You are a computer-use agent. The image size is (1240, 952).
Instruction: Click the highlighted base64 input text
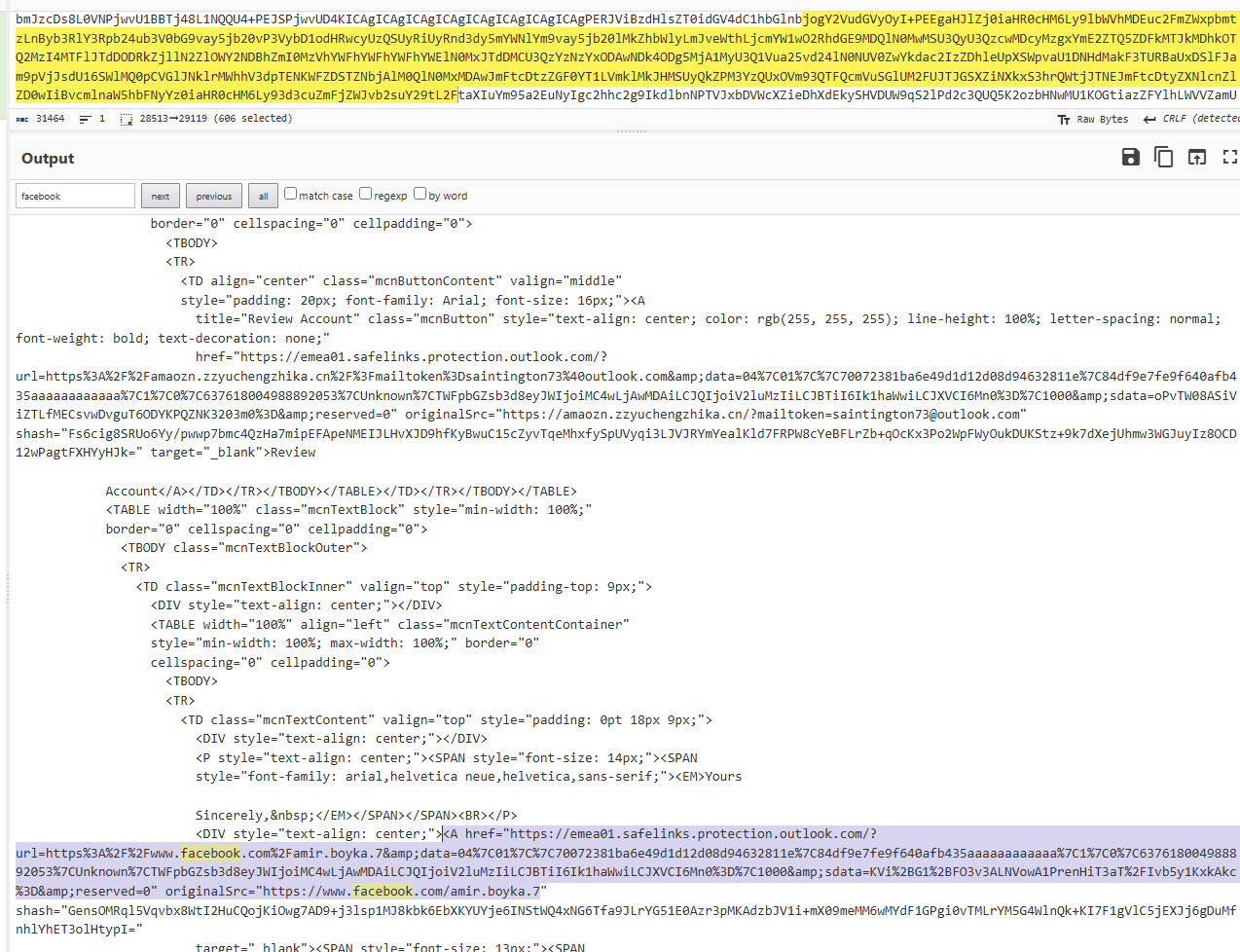click(623, 57)
